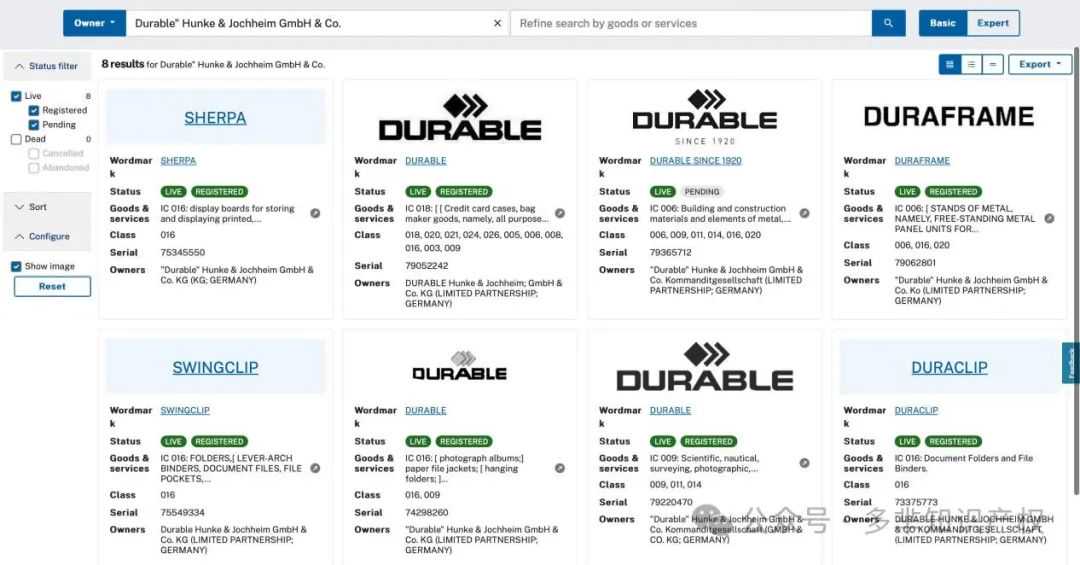Collapse the Status filter section
This screenshot has width=1080, height=565.
(x=47, y=66)
